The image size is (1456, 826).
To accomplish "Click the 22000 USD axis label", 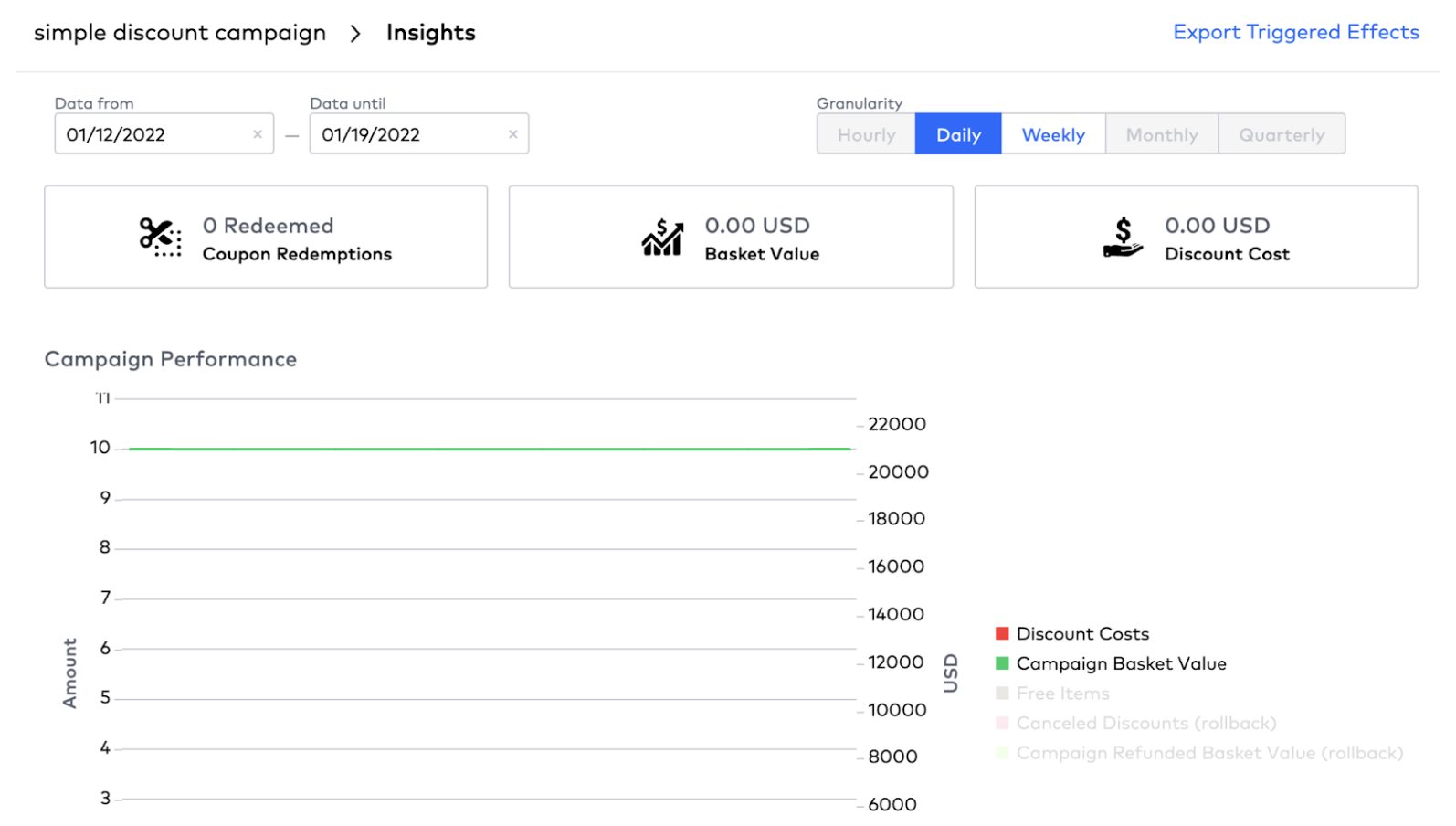I will click(x=897, y=424).
